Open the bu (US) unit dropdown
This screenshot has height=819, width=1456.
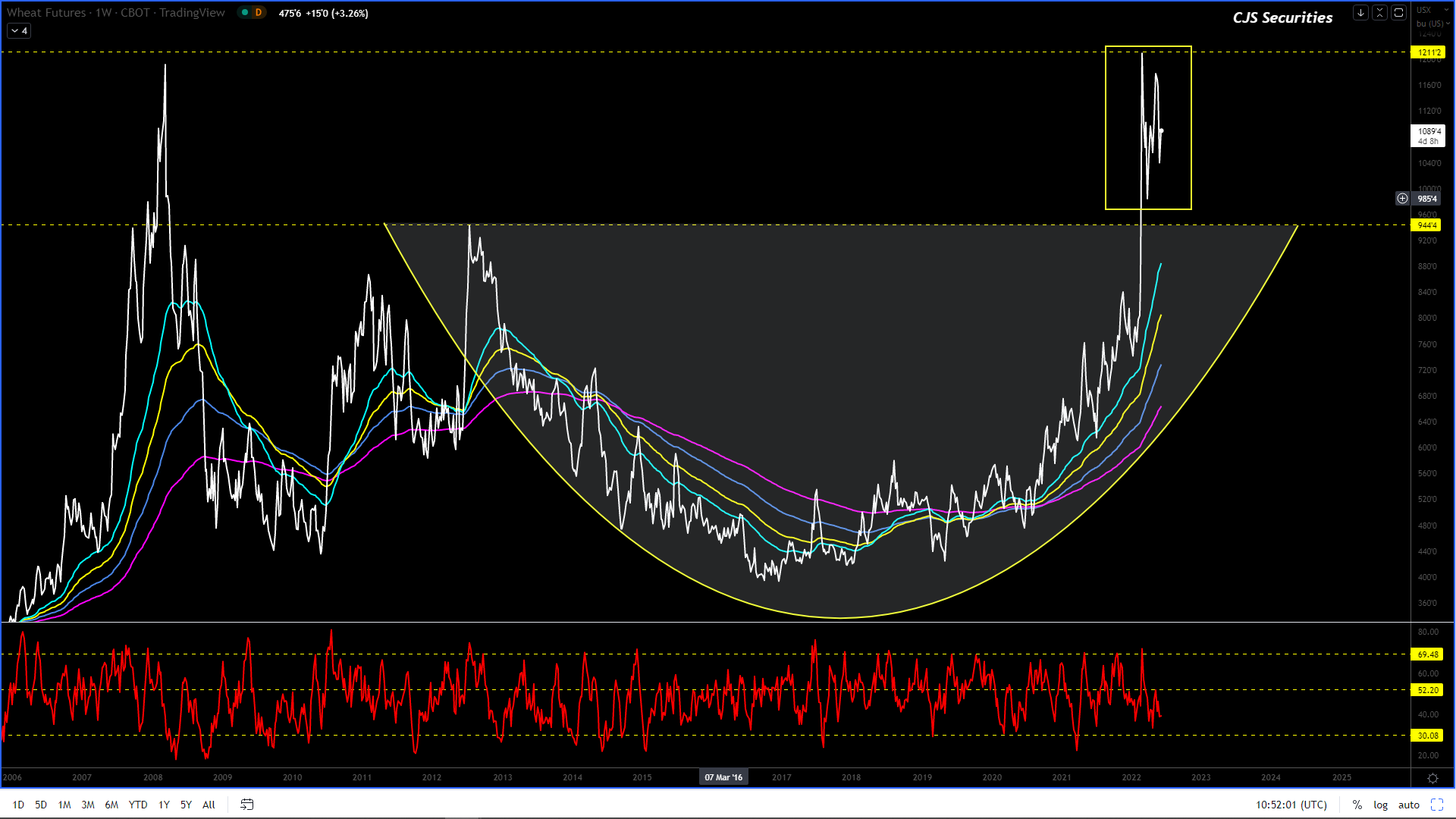pos(1432,24)
